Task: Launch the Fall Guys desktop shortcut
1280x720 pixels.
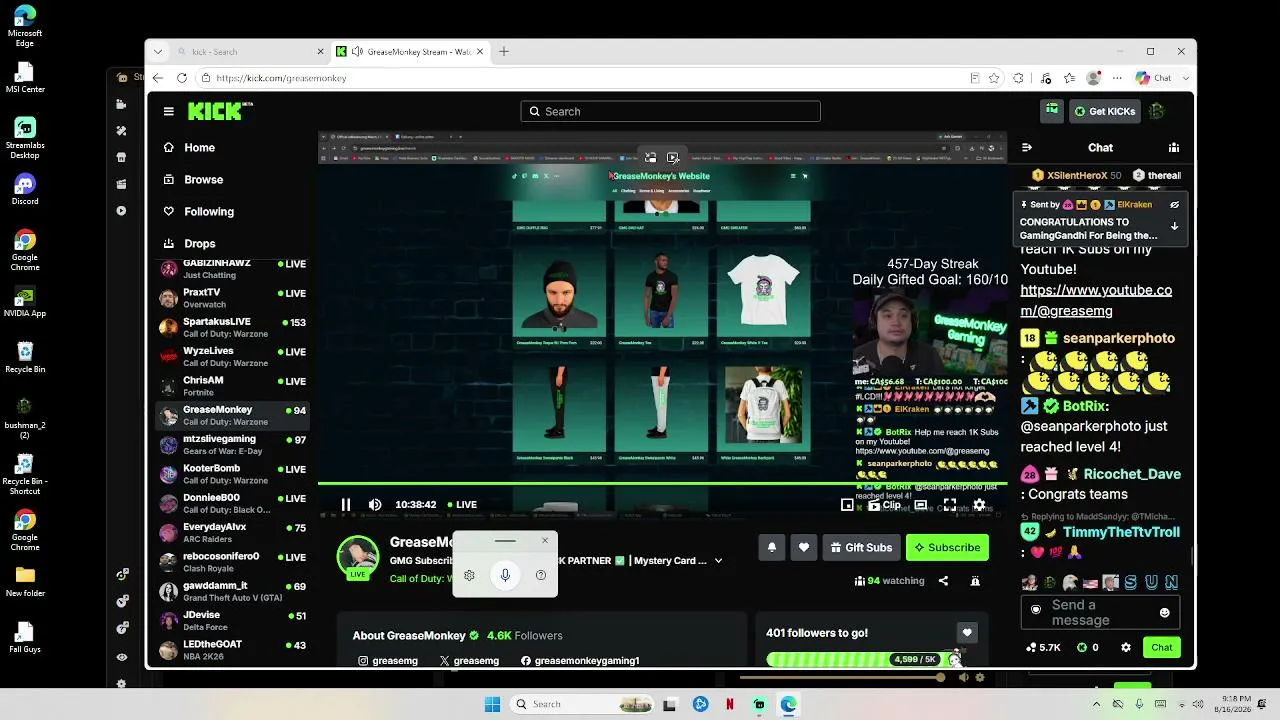Action: (x=25, y=637)
